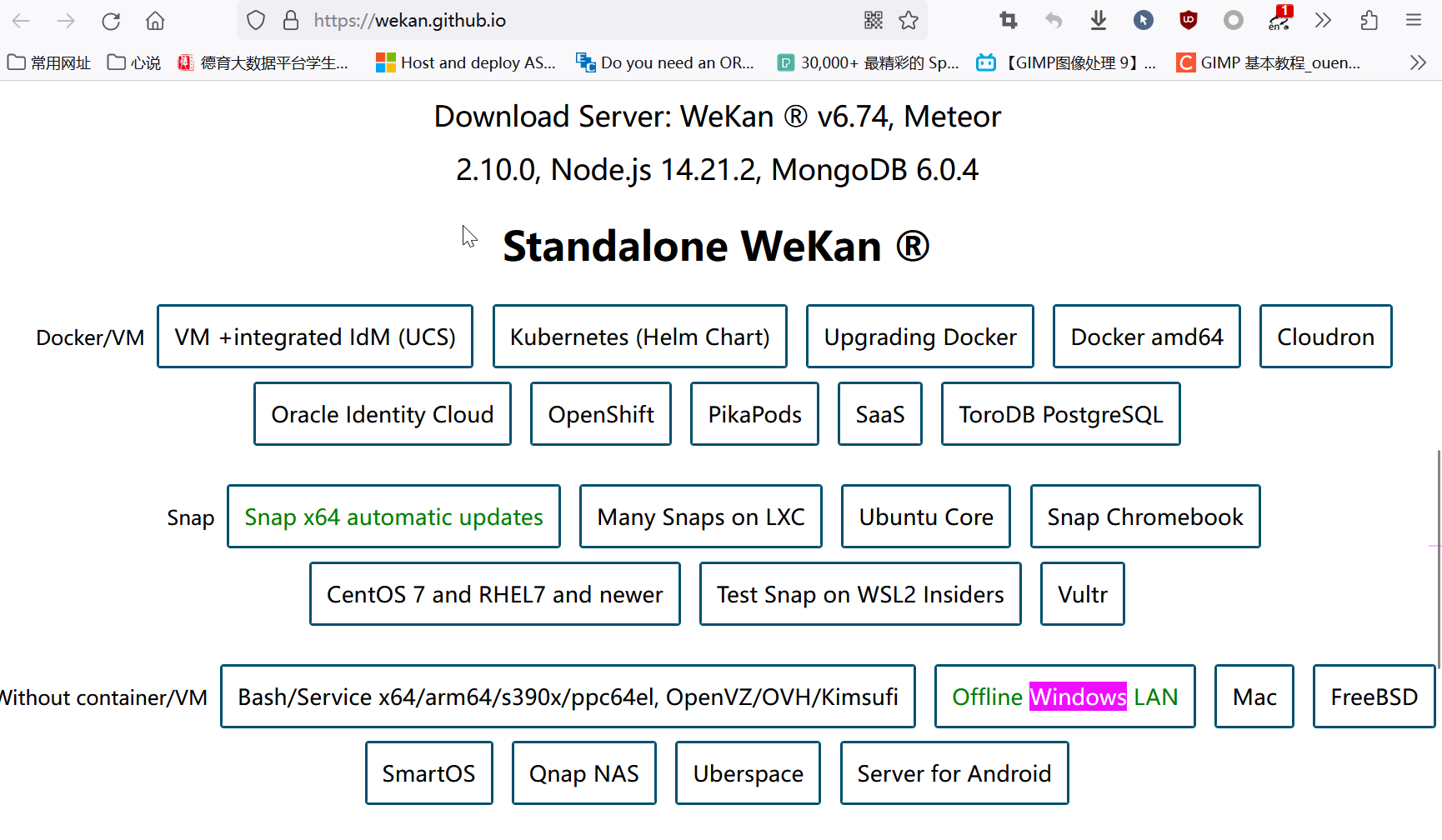
Task: Bookmark this page with the star icon
Action: click(x=909, y=21)
